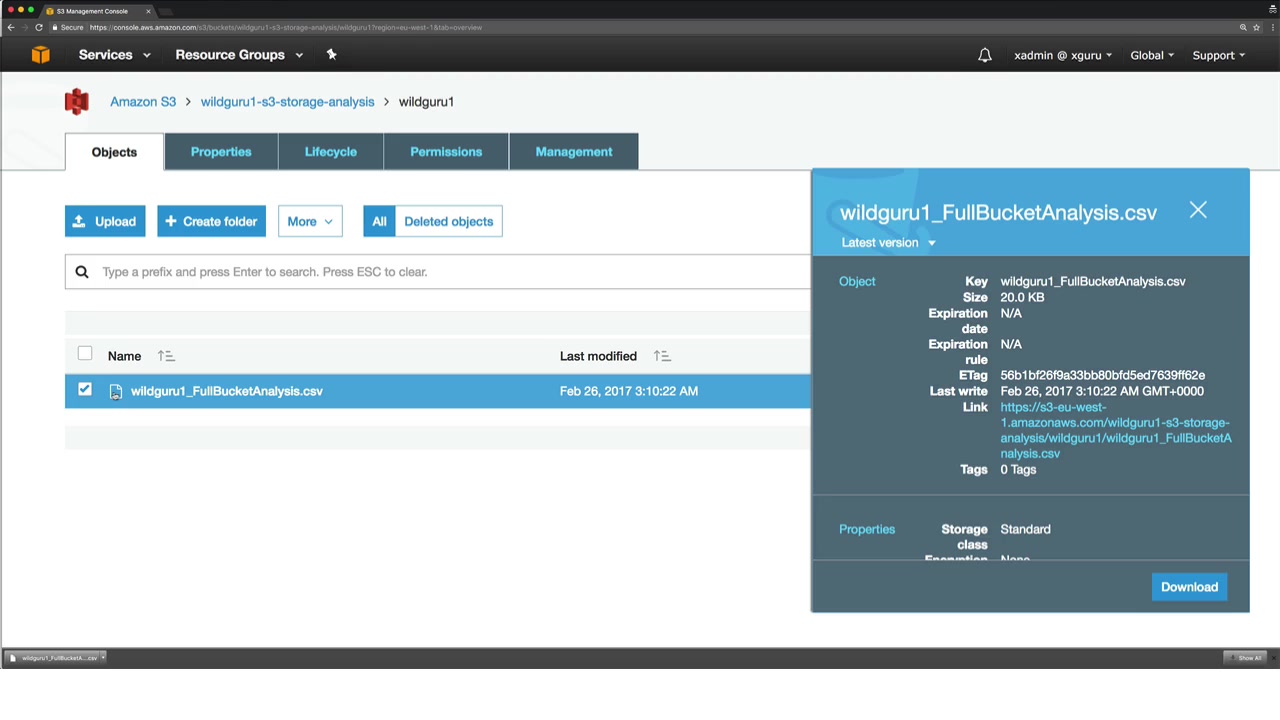Open the menu arrow on the downloaded CSV chip
The image size is (1280, 720).
point(103,657)
